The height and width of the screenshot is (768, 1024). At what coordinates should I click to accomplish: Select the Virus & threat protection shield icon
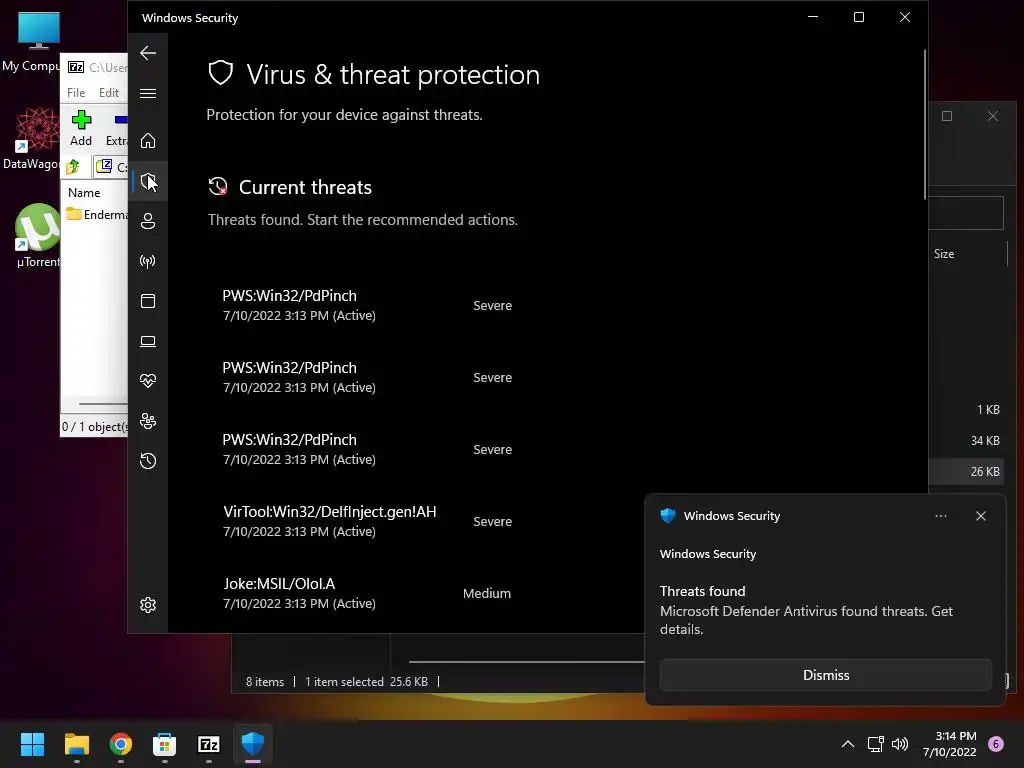[x=148, y=181]
